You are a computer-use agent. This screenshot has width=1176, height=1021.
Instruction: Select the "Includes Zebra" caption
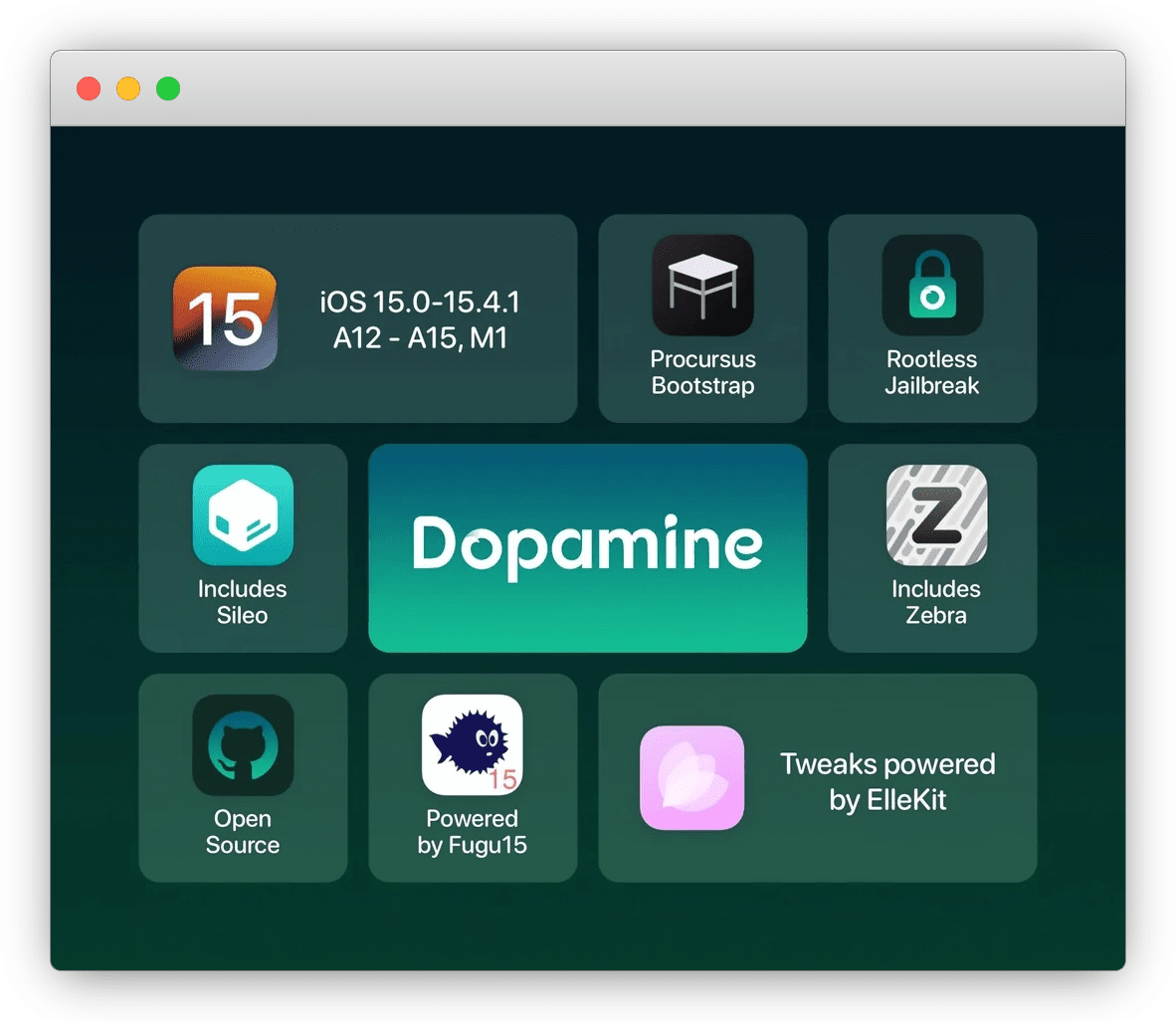pyautogui.click(x=936, y=602)
